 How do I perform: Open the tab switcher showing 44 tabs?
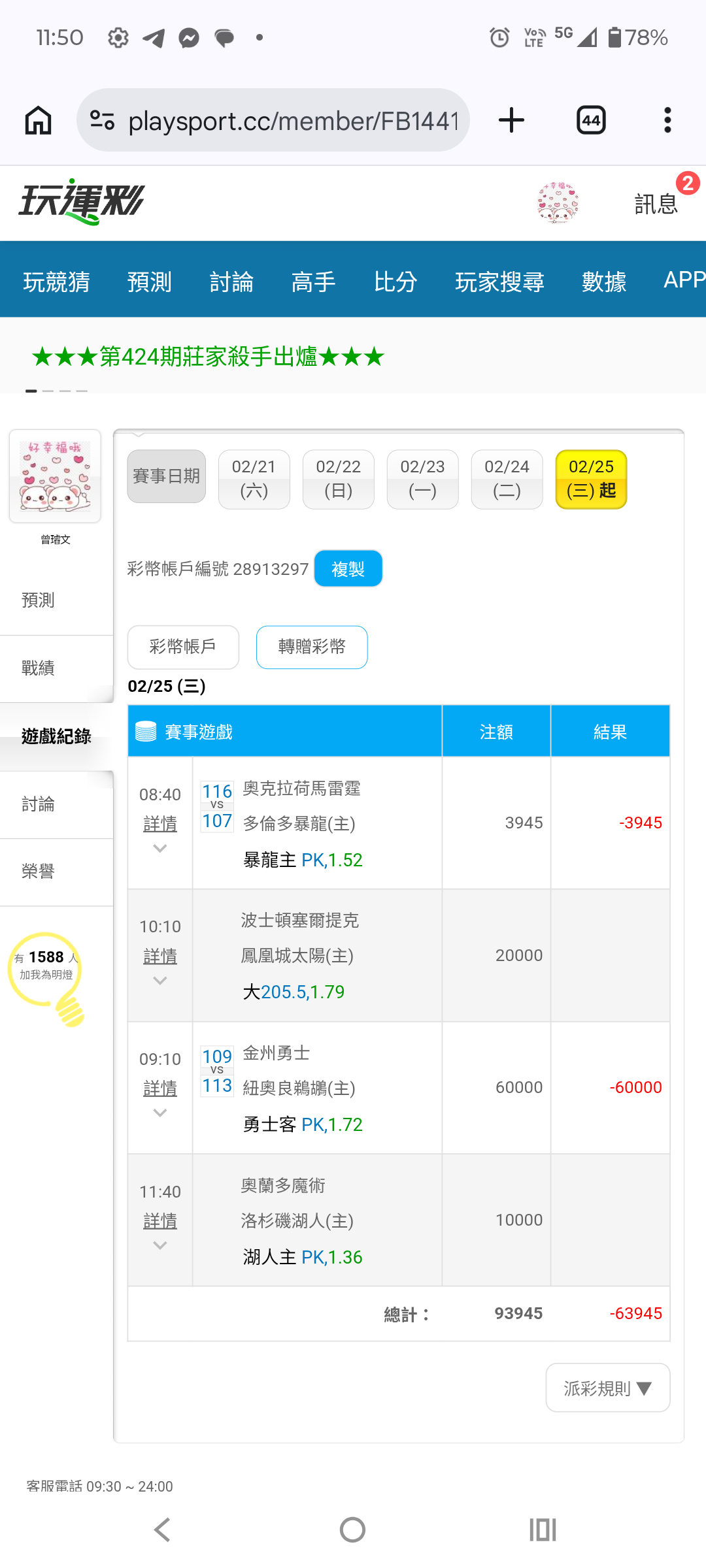pyautogui.click(x=591, y=120)
